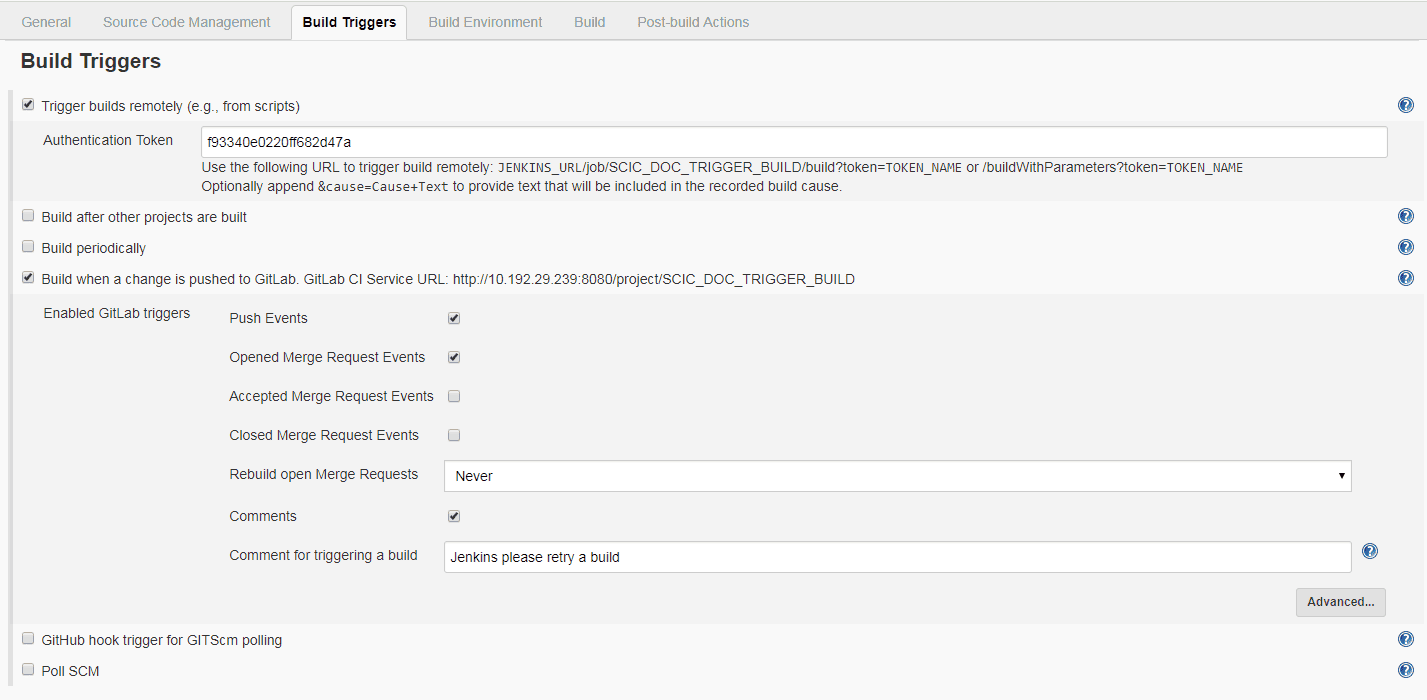The height and width of the screenshot is (700, 1427).
Task: Uncheck Push Events trigger
Action: coord(454,318)
